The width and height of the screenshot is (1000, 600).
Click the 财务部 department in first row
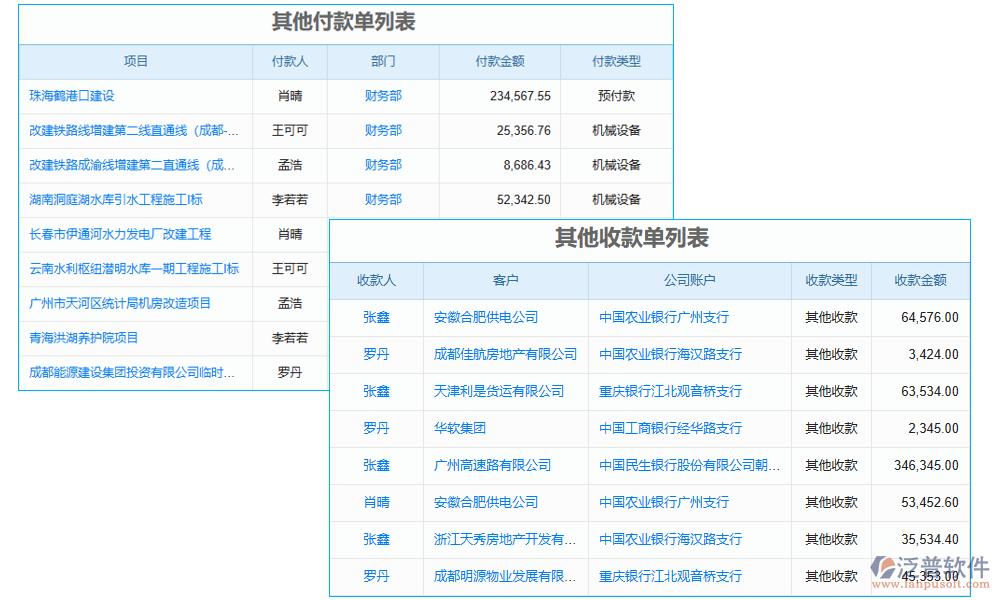tap(381, 96)
